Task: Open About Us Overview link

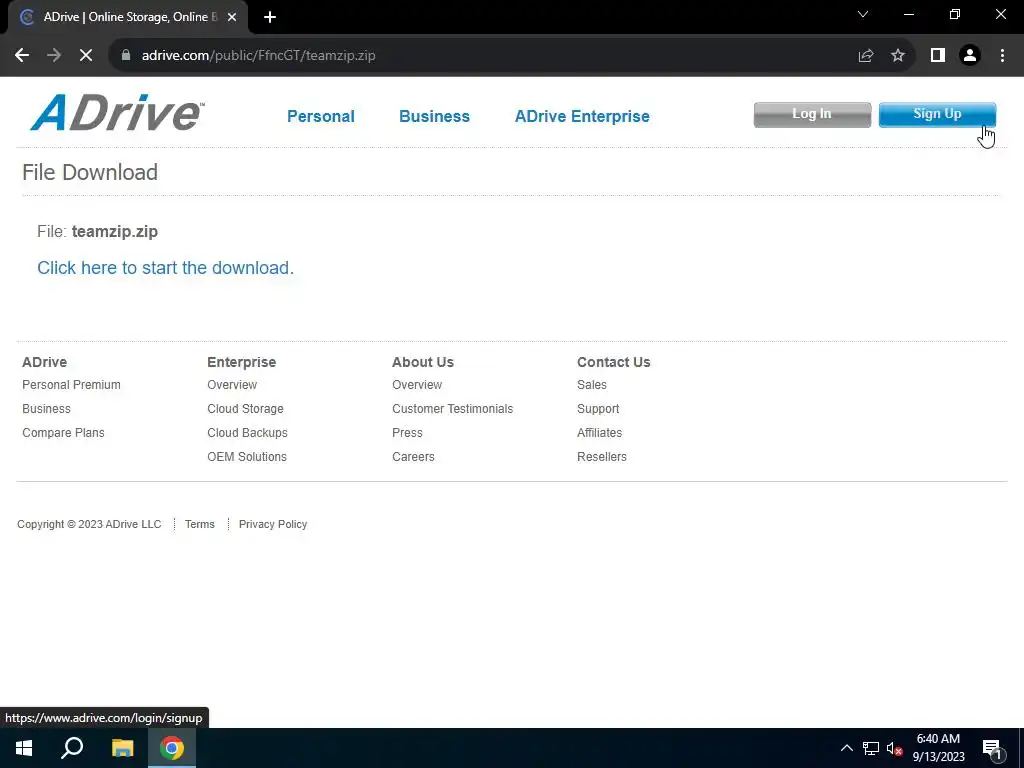Action: tap(417, 385)
